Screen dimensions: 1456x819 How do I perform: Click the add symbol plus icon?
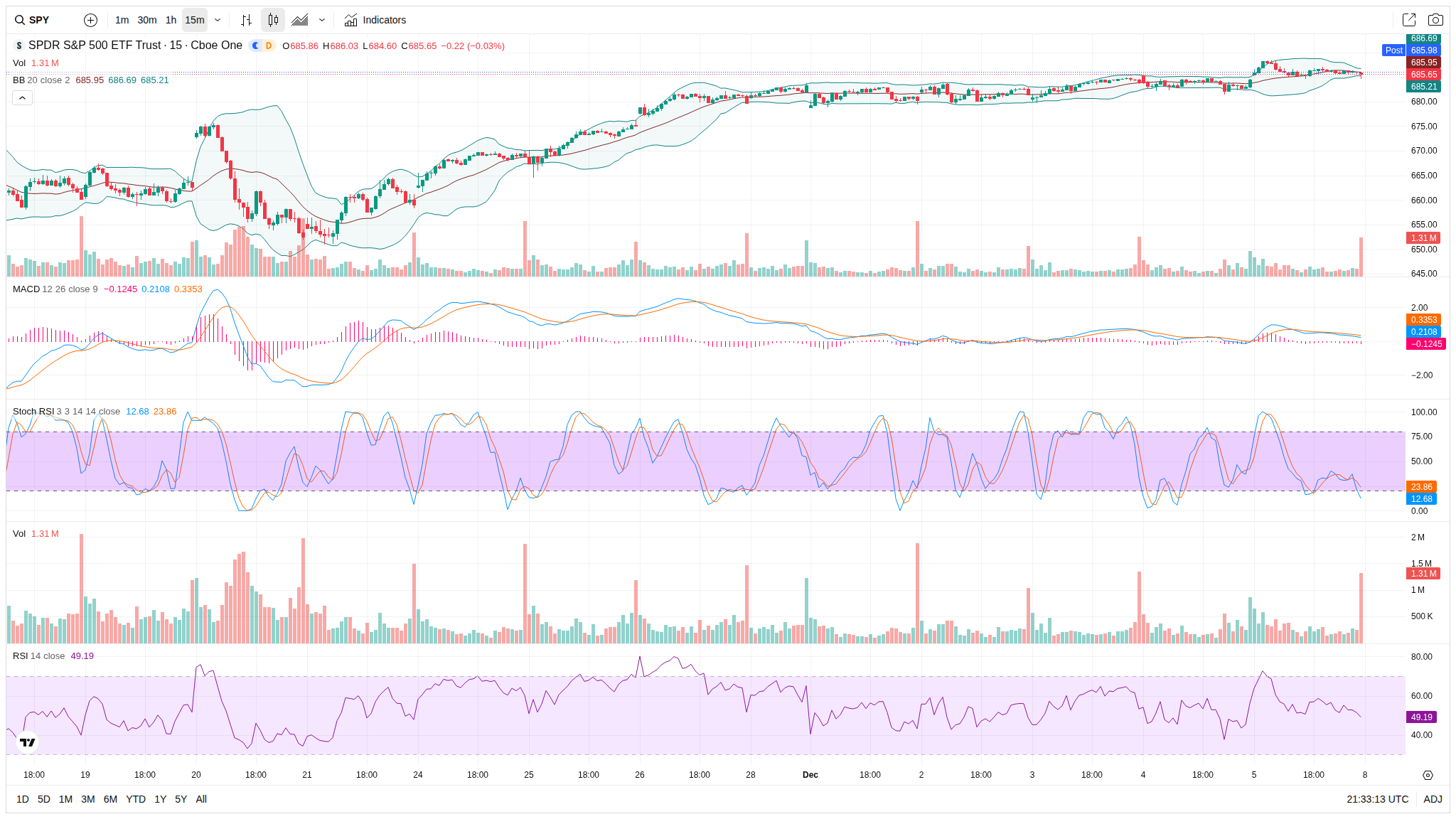coord(90,20)
